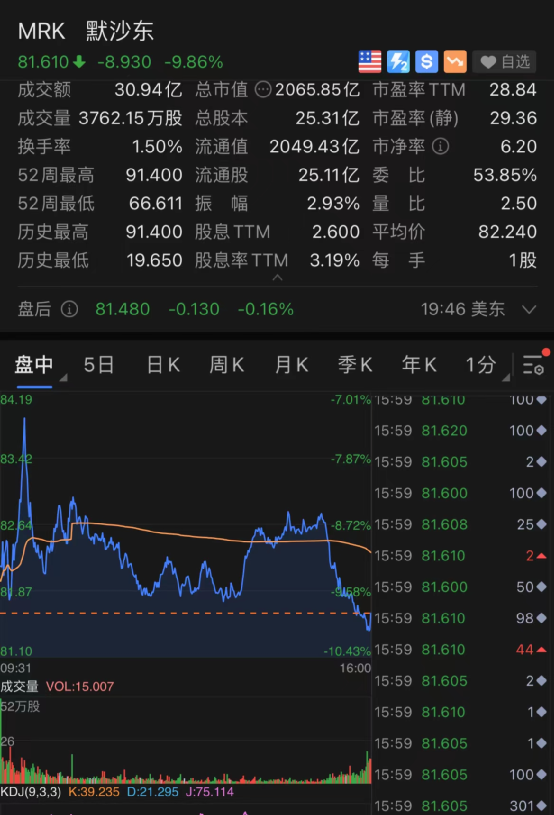The width and height of the screenshot is (554, 815).
Task: Select trade row 81.620 with volume 100
Action: coord(460,430)
